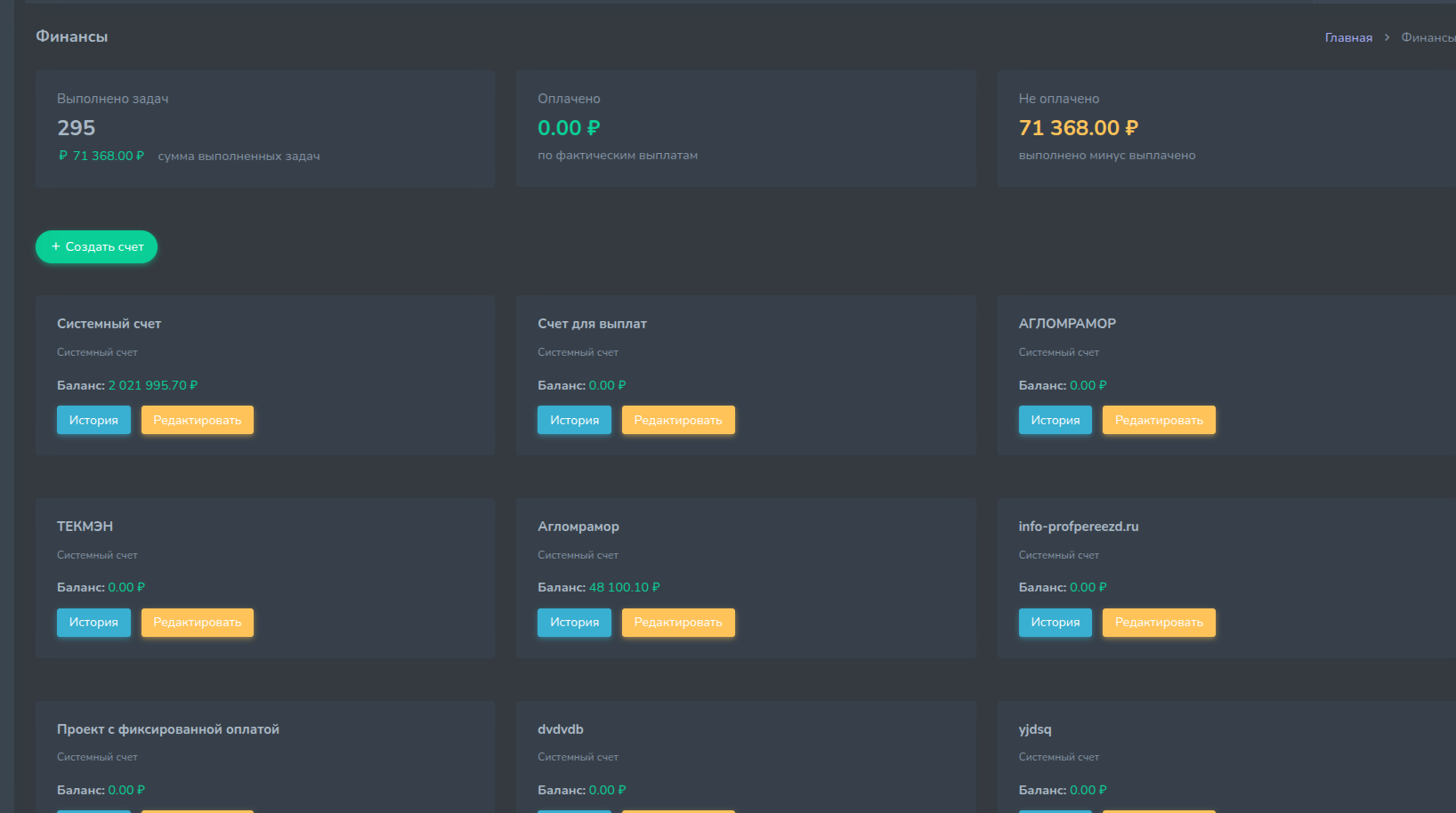Click the Не оплачено label
The width and height of the screenshot is (1456, 813).
click(1059, 99)
